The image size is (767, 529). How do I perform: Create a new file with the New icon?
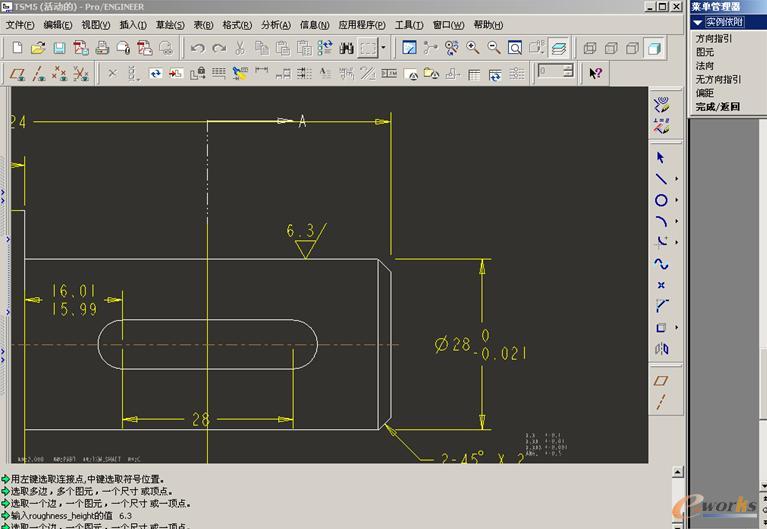coord(18,47)
